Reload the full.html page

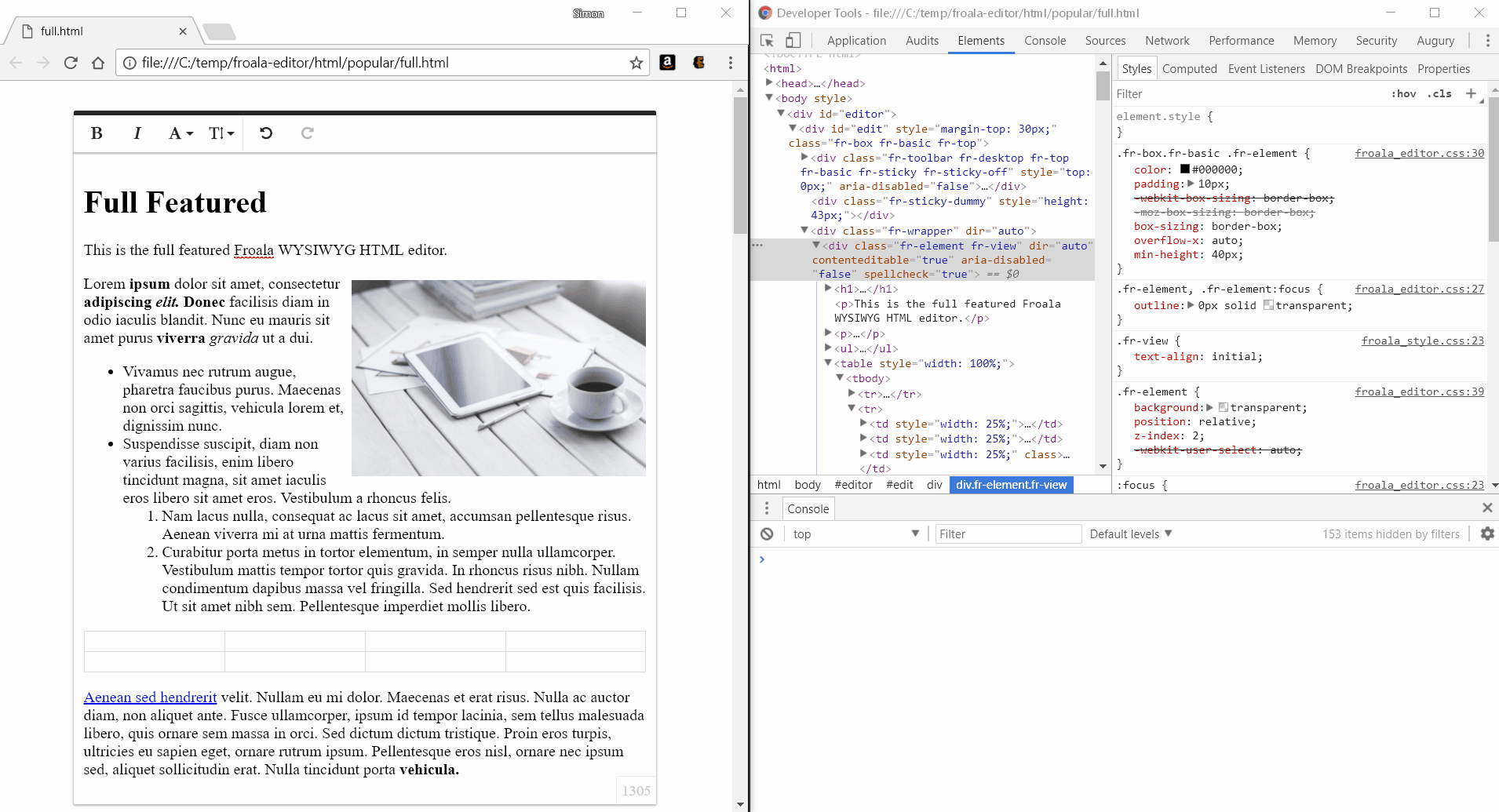point(71,63)
